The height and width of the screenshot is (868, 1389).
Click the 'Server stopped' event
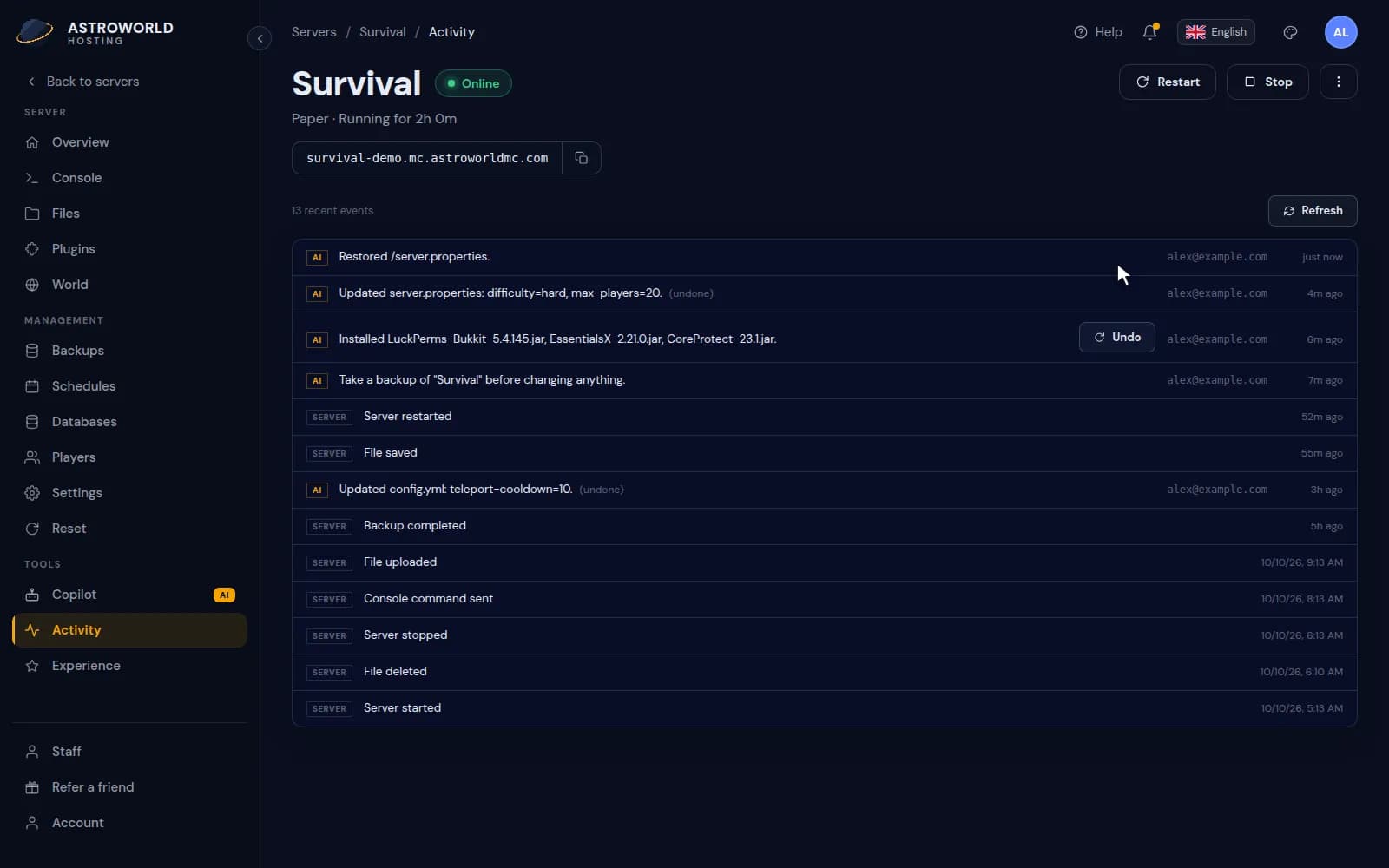[x=405, y=635]
